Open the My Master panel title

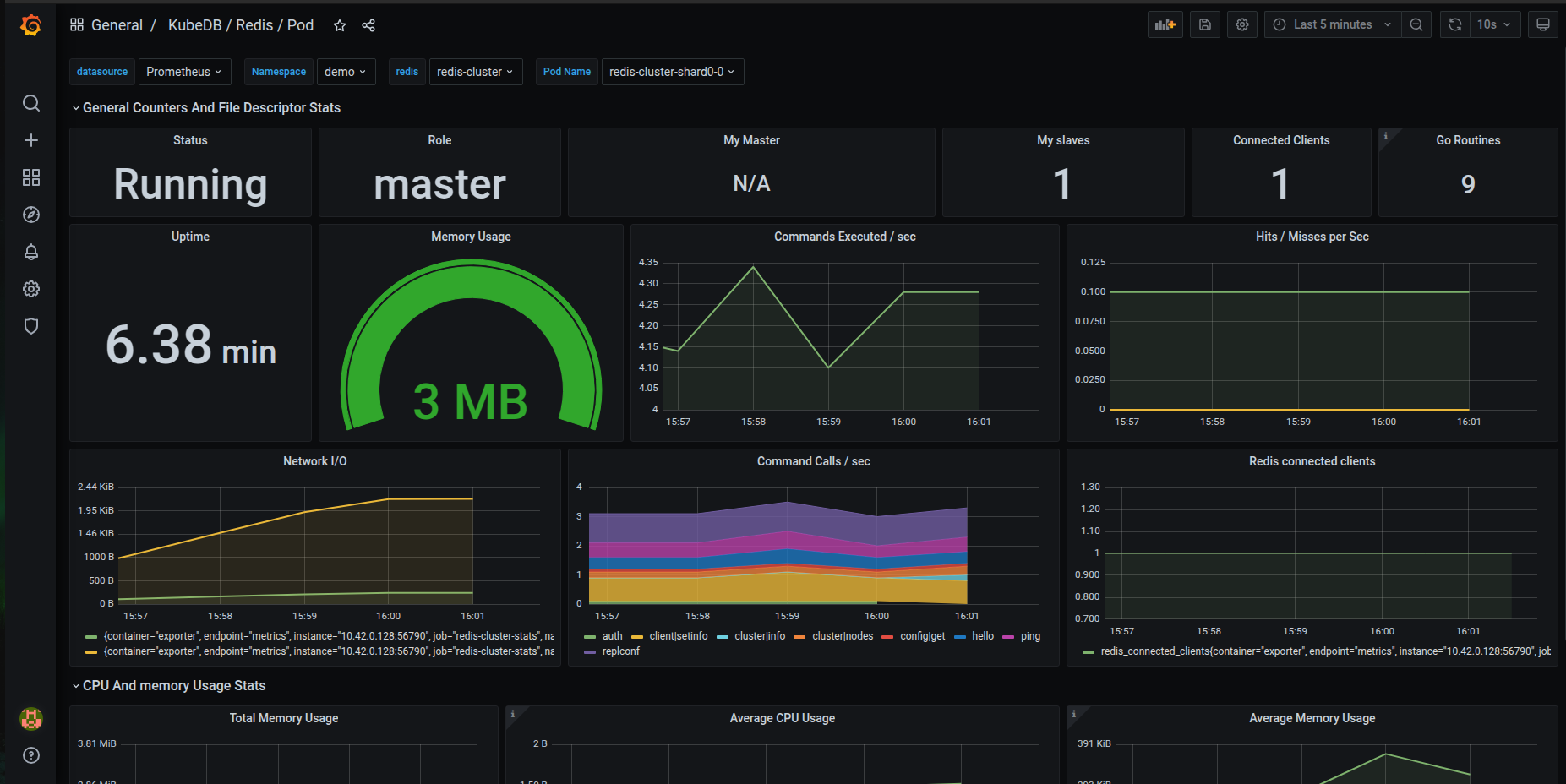(751, 140)
